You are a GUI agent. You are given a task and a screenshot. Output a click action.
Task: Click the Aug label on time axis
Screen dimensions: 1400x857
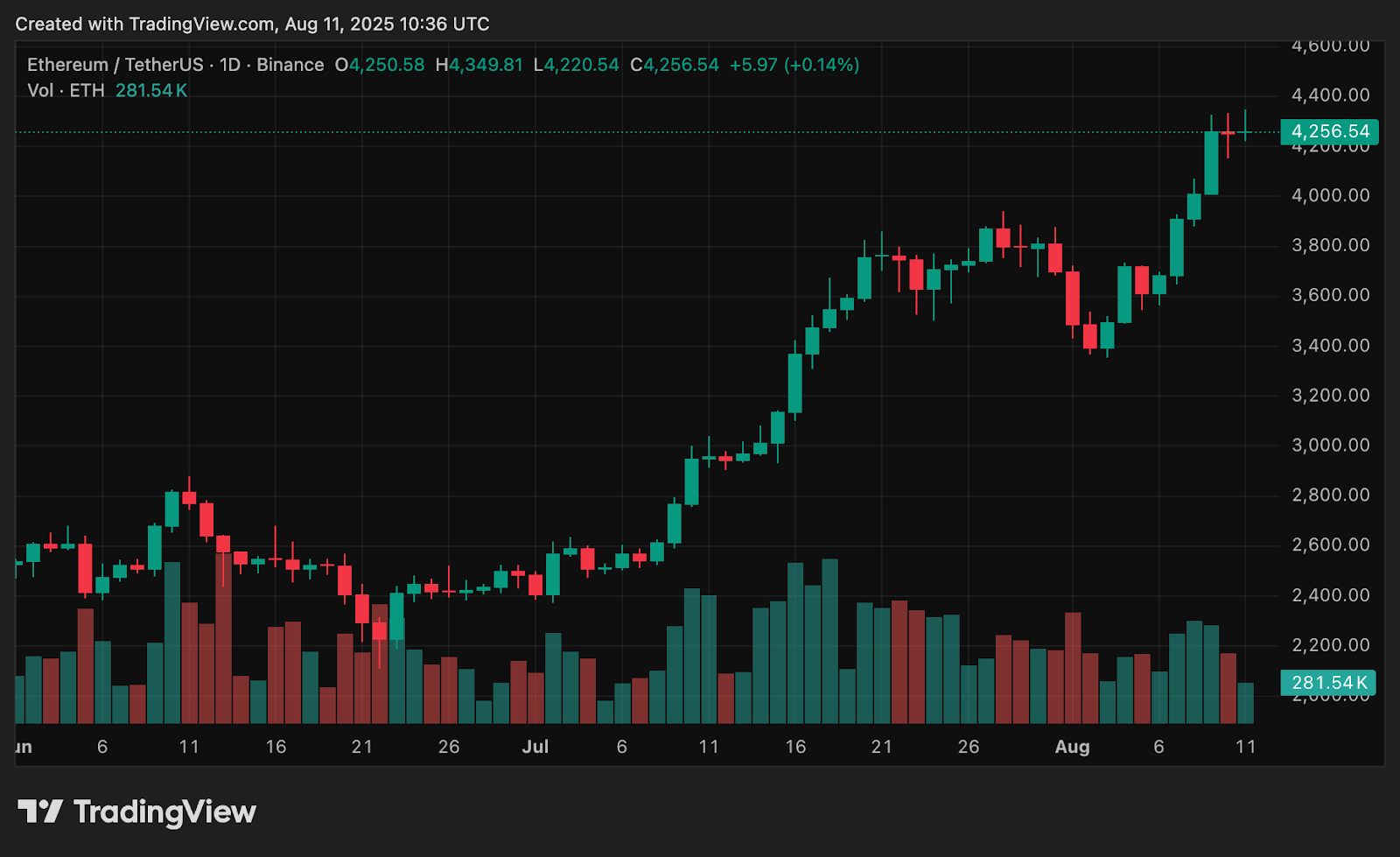[1072, 747]
